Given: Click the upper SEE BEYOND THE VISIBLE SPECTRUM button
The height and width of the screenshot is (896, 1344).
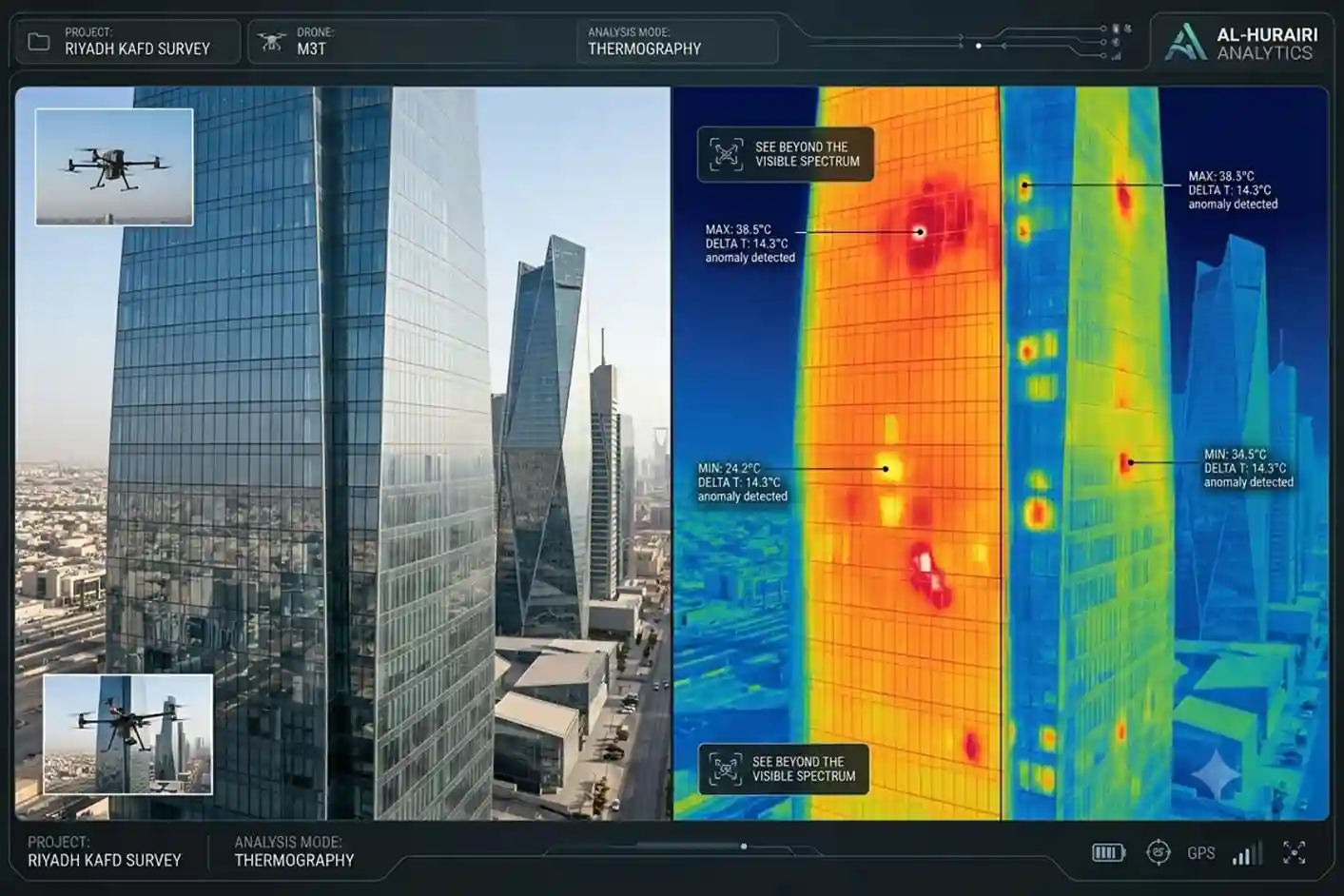Looking at the screenshot, I should tap(786, 154).
